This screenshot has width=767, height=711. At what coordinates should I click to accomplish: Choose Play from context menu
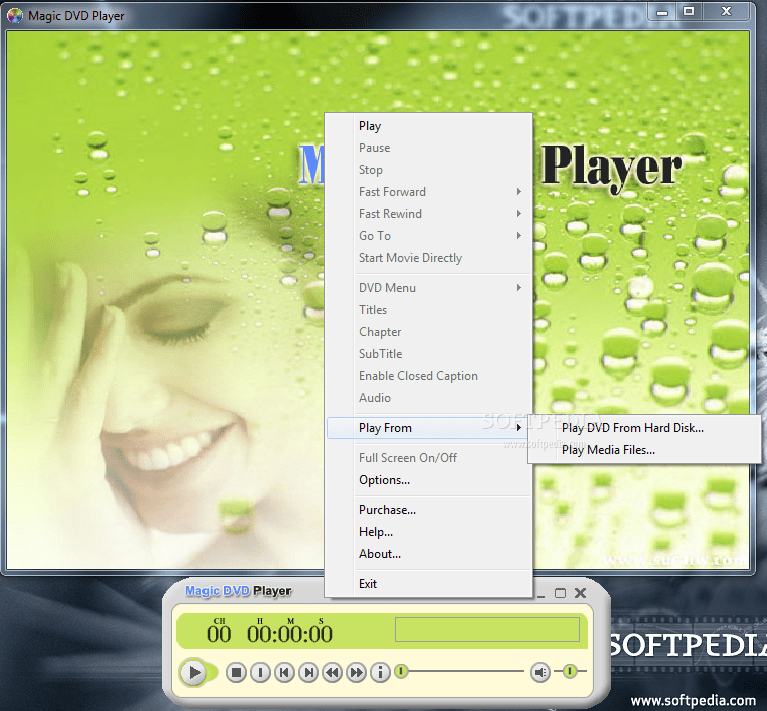429,126
